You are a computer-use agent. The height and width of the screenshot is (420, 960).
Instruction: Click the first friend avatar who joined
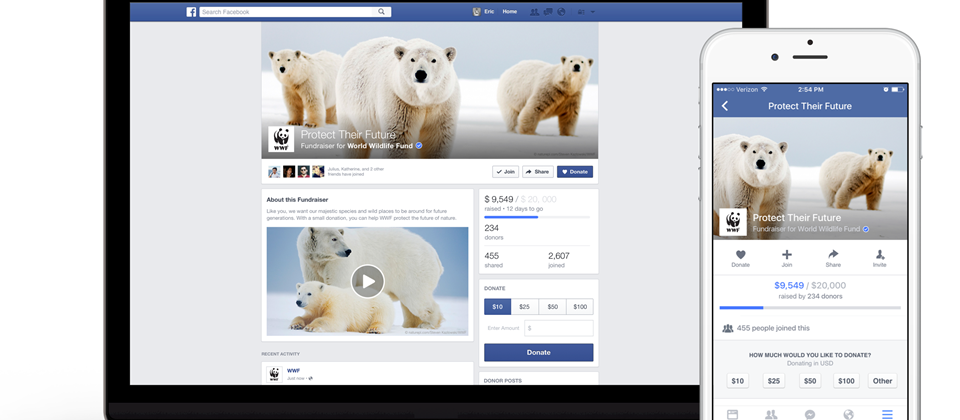(274, 171)
